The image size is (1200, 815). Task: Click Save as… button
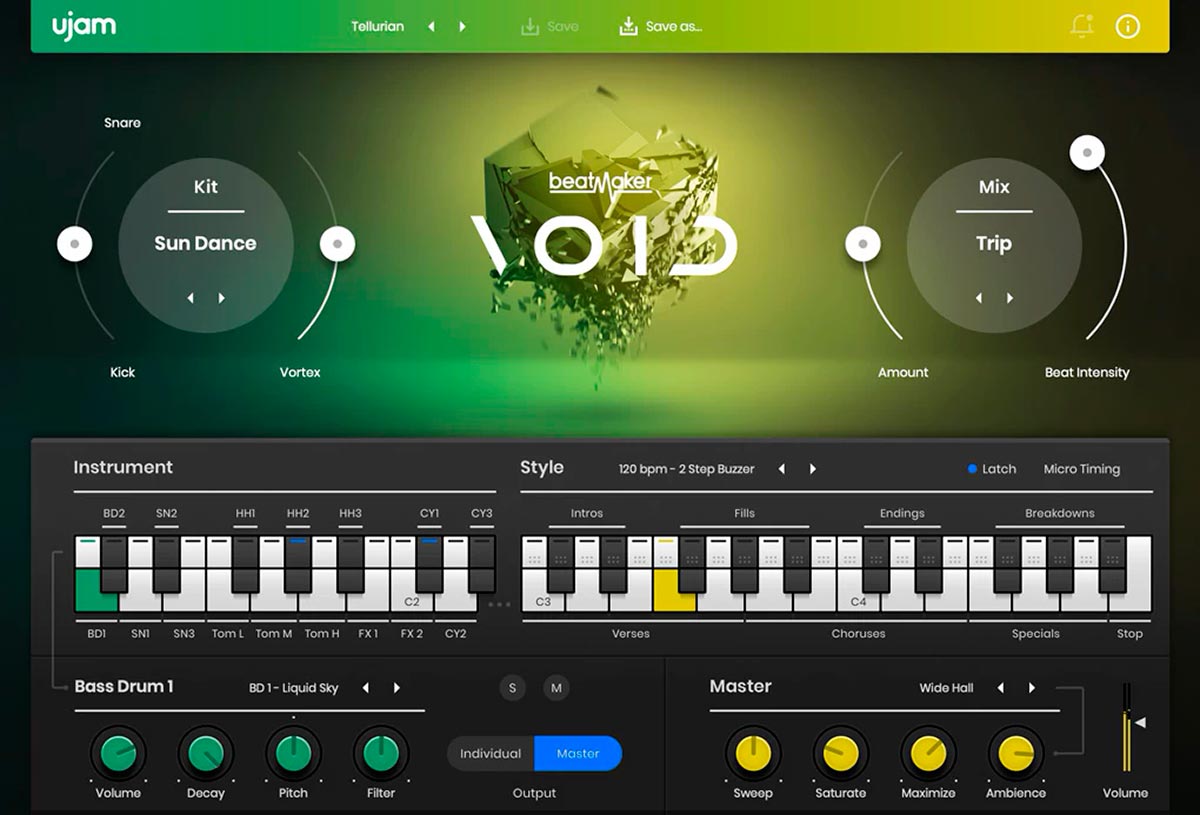(661, 27)
